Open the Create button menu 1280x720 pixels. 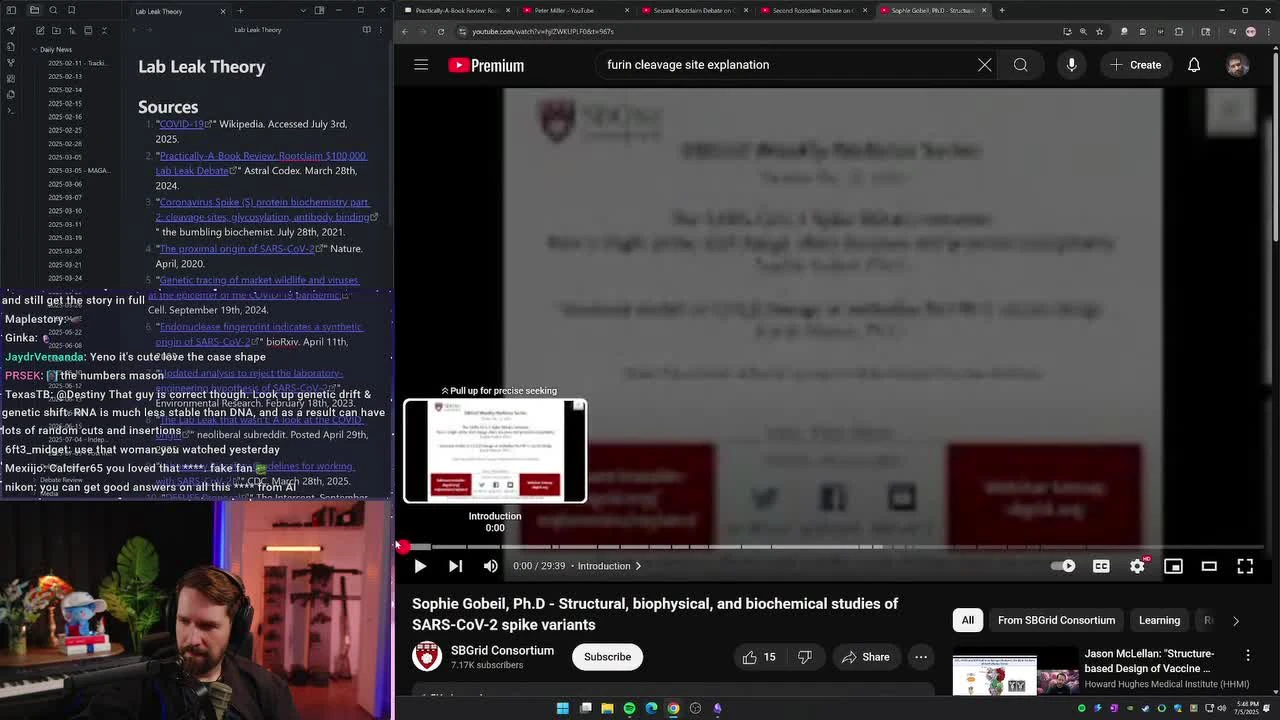[x=1136, y=65]
